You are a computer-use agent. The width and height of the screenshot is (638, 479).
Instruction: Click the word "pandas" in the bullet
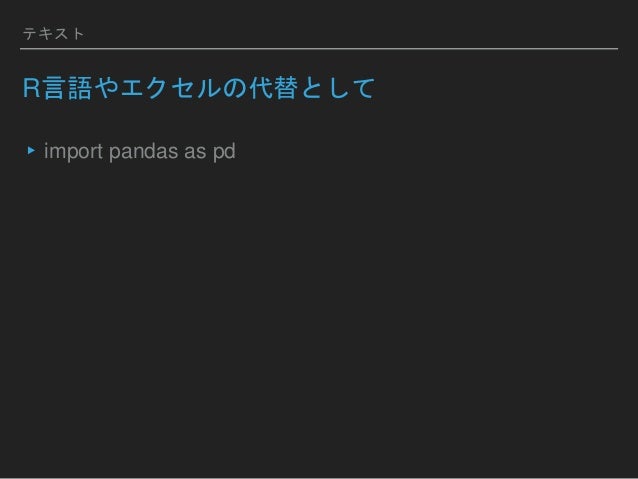tap(144, 151)
